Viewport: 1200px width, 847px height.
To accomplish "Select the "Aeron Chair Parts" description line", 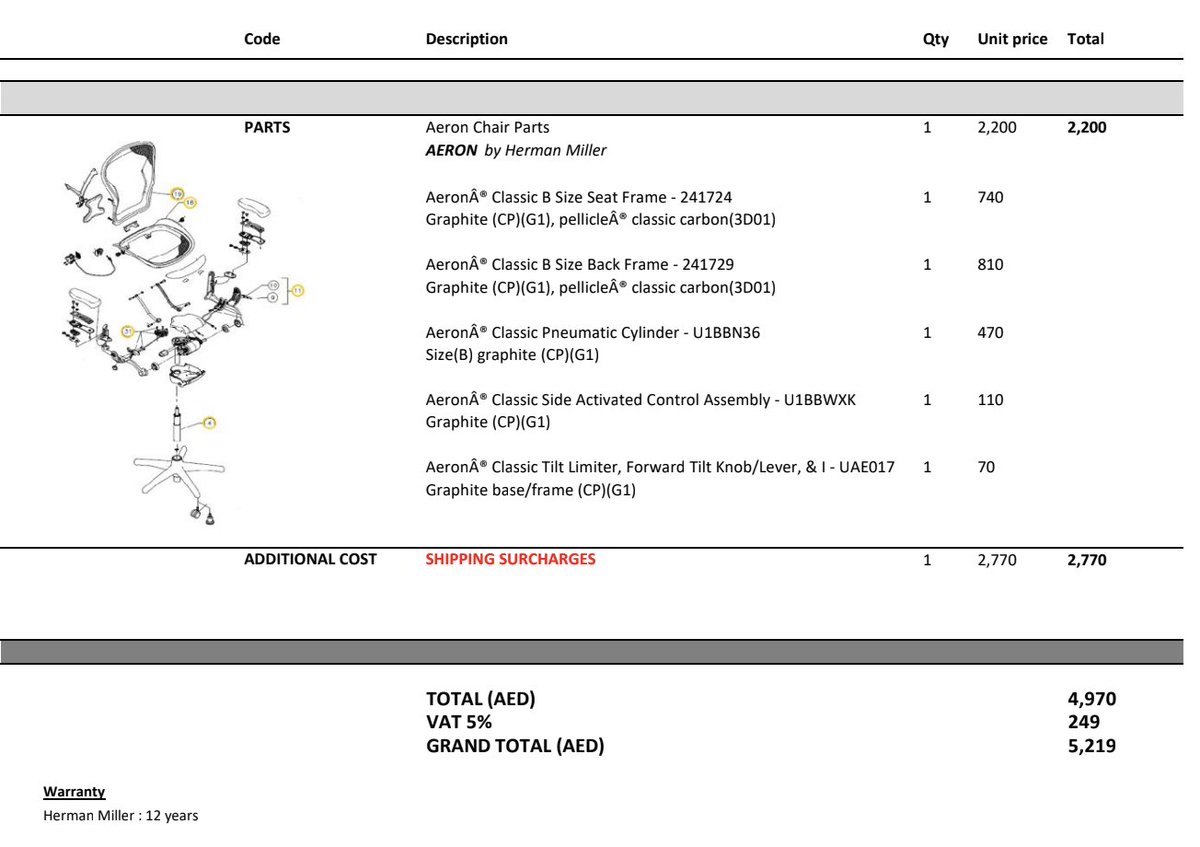I will pyautogui.click(x=488, y=128).
